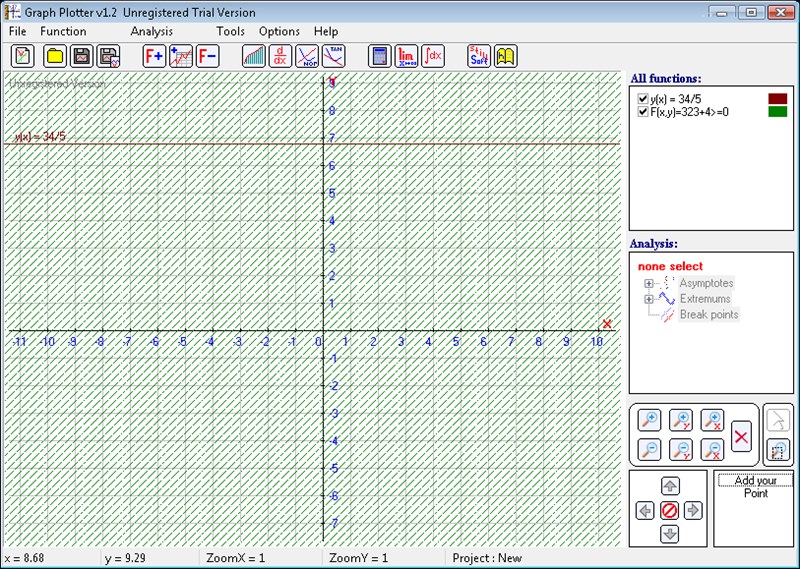Click the Add your Point button
The height and width of the screenshot is (569, 800).
[755, 487]
